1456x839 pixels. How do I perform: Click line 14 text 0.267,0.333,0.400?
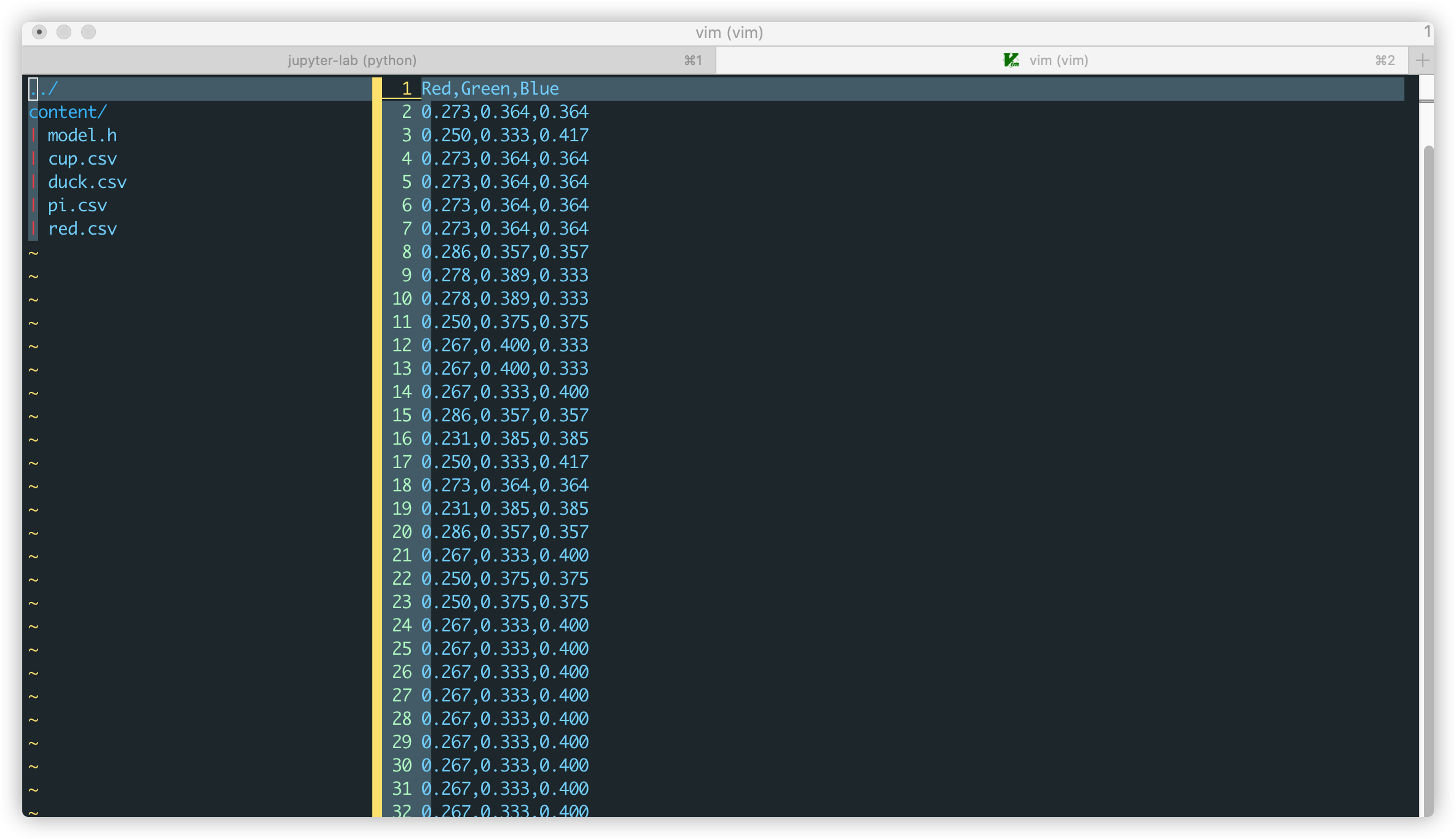pyautogui.click(x=505, y=392)
